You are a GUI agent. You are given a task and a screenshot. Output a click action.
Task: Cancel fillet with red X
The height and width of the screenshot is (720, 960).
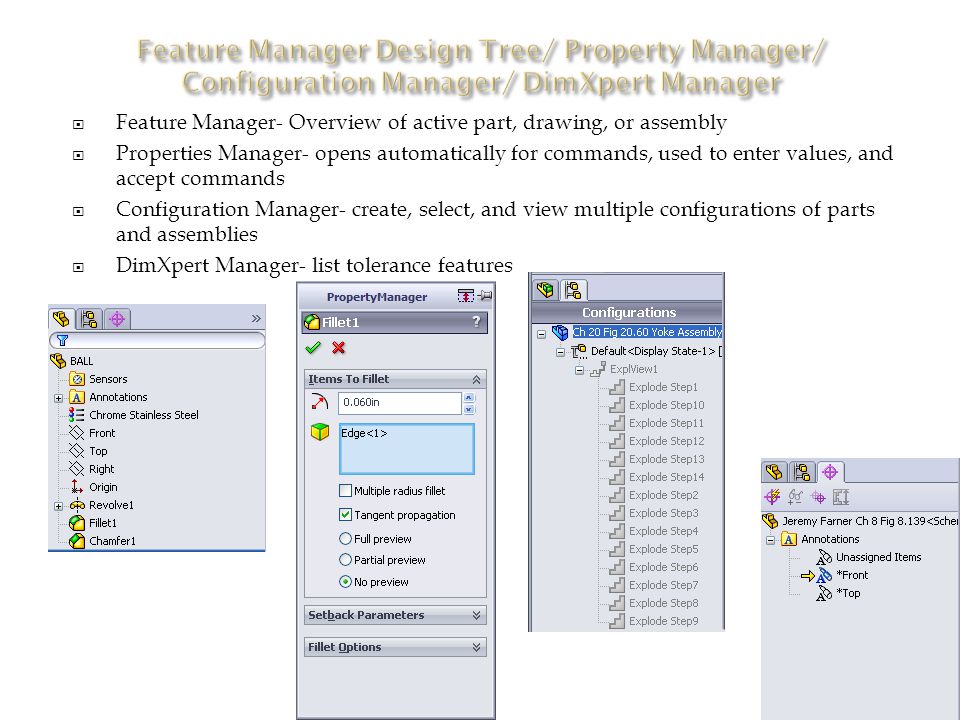pyautogui.click(x=338, y=348)
